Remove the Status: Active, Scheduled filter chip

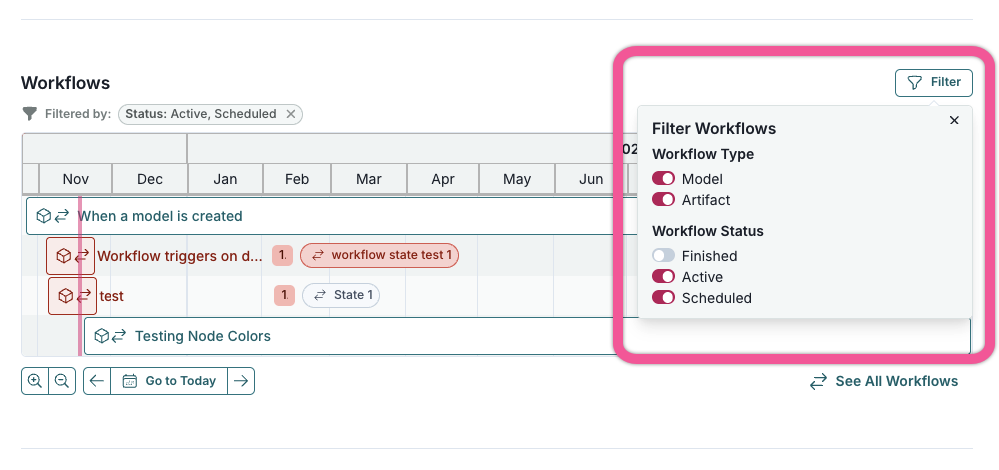coord(291,114)
